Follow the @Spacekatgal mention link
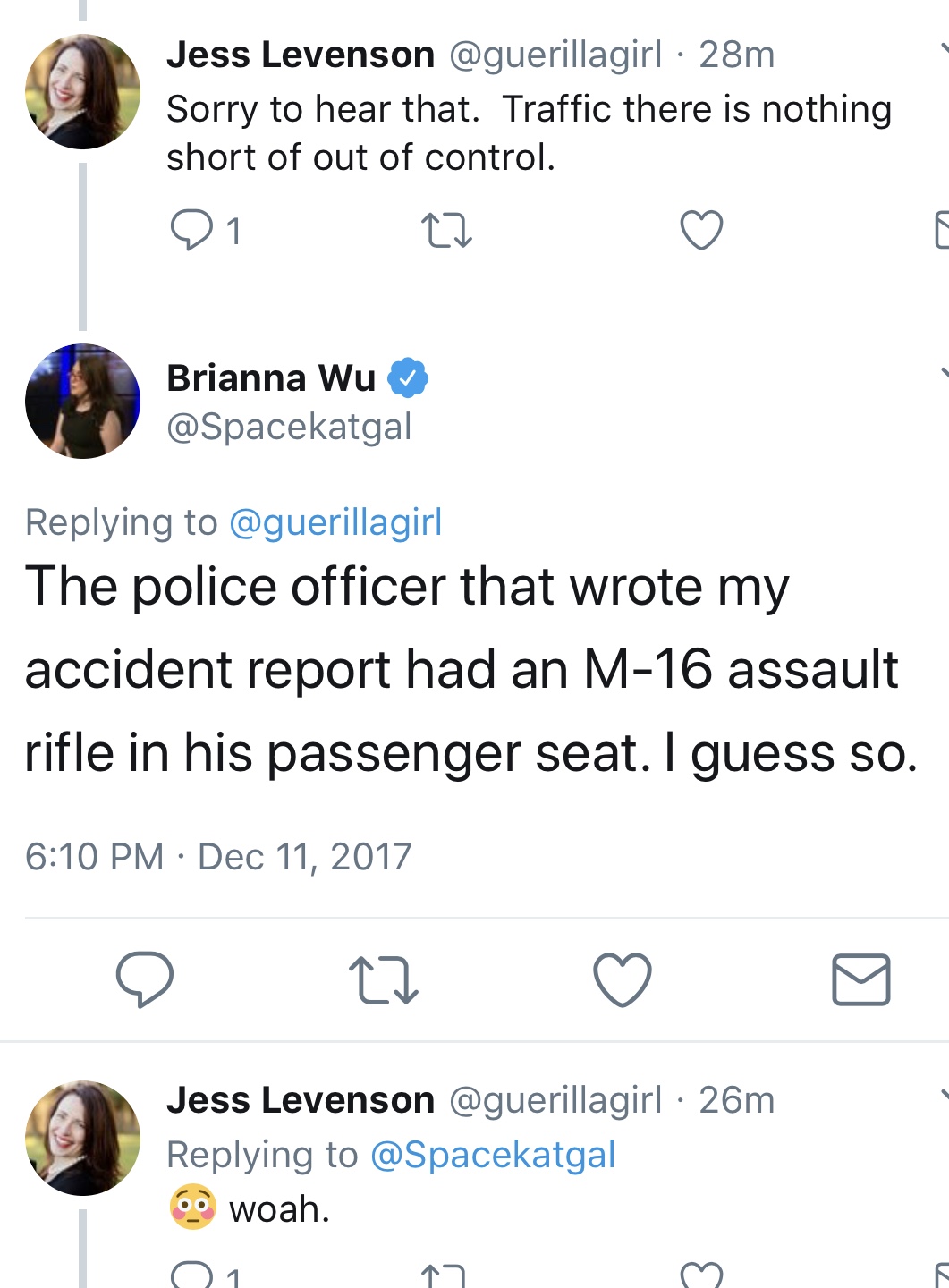 tap(493, 1155)
